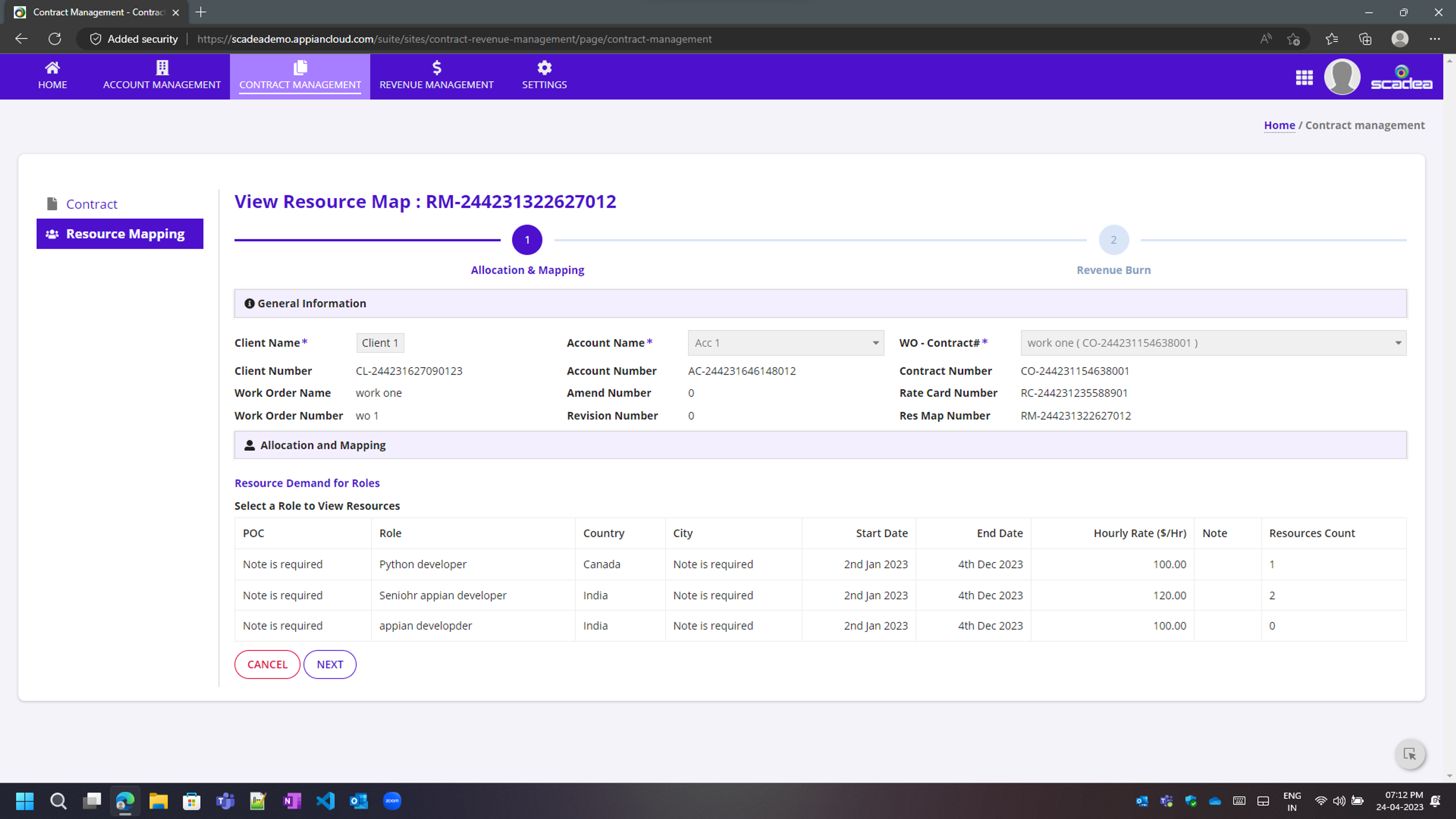This screenshot has height=819, width=1456.
Task: Open Microsoft Teams from the taskbar
Action: click(x=225, y=801)
